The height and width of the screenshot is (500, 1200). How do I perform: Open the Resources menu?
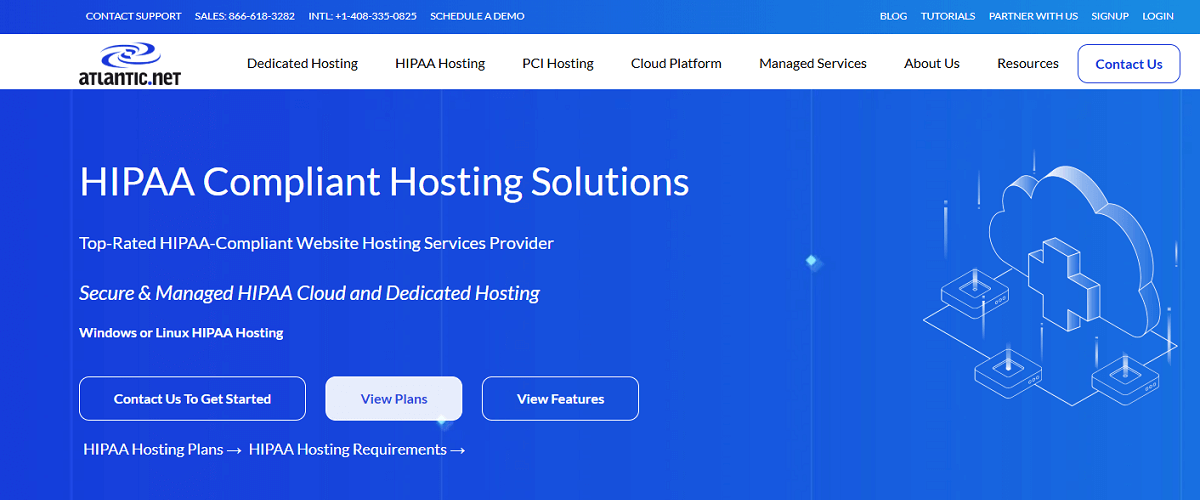tap(1028, 63)
